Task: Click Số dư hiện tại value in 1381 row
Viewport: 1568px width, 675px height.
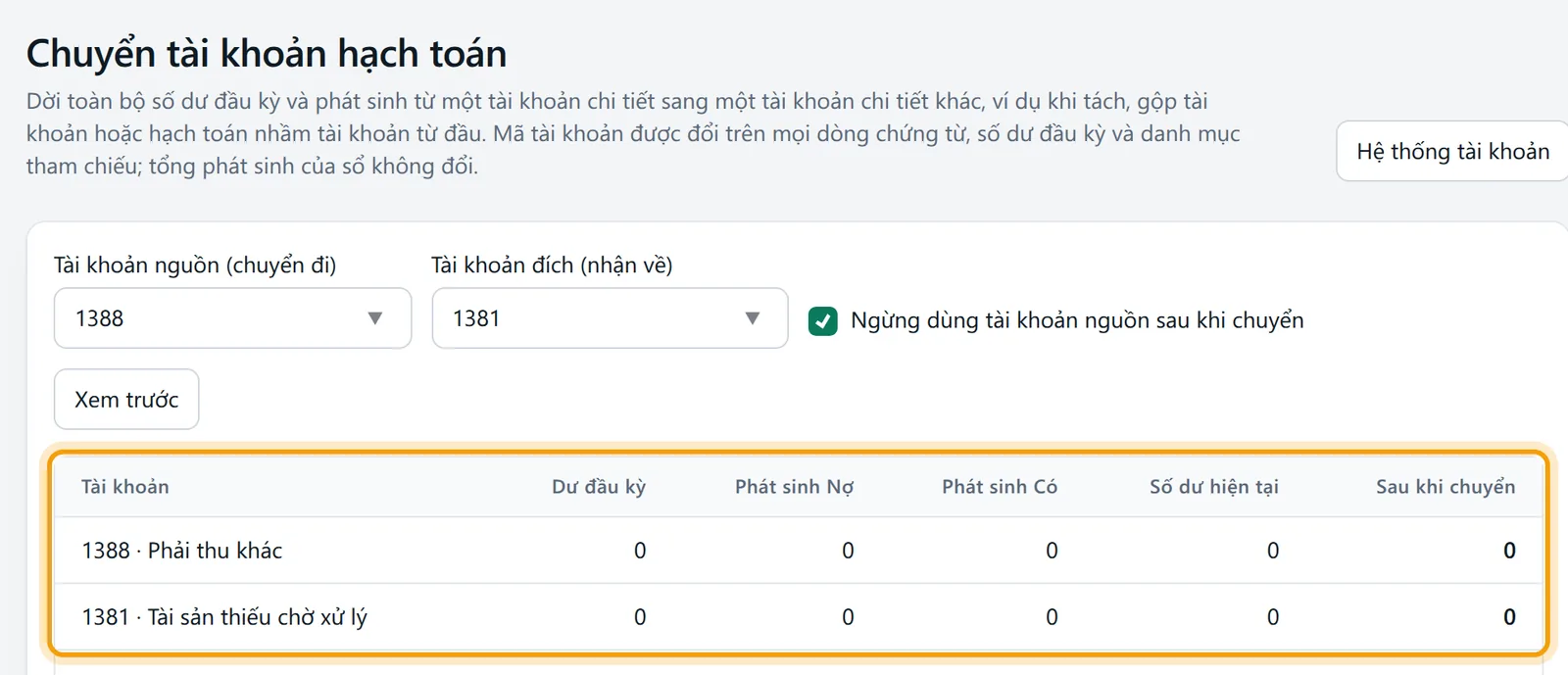Action: [x=1273, y=617]
